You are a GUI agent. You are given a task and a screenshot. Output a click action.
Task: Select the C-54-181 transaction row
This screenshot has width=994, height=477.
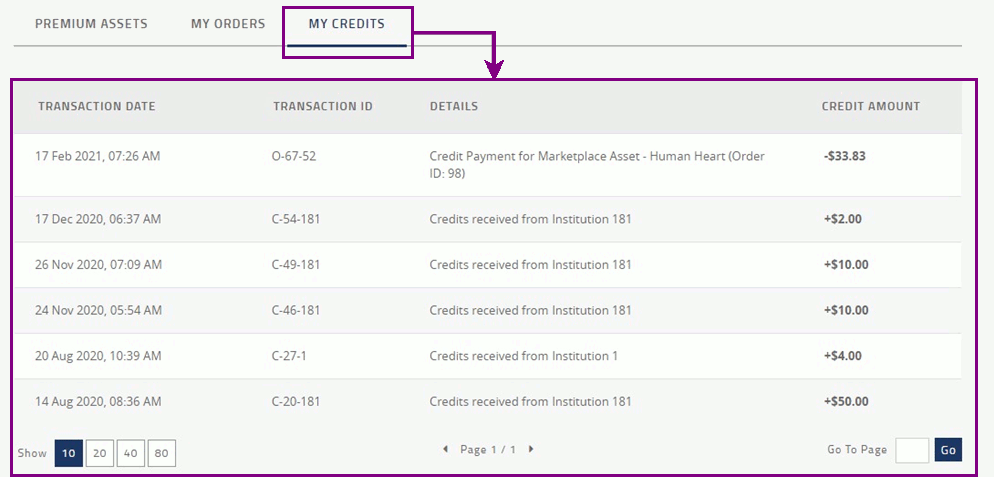pos(487,219)
